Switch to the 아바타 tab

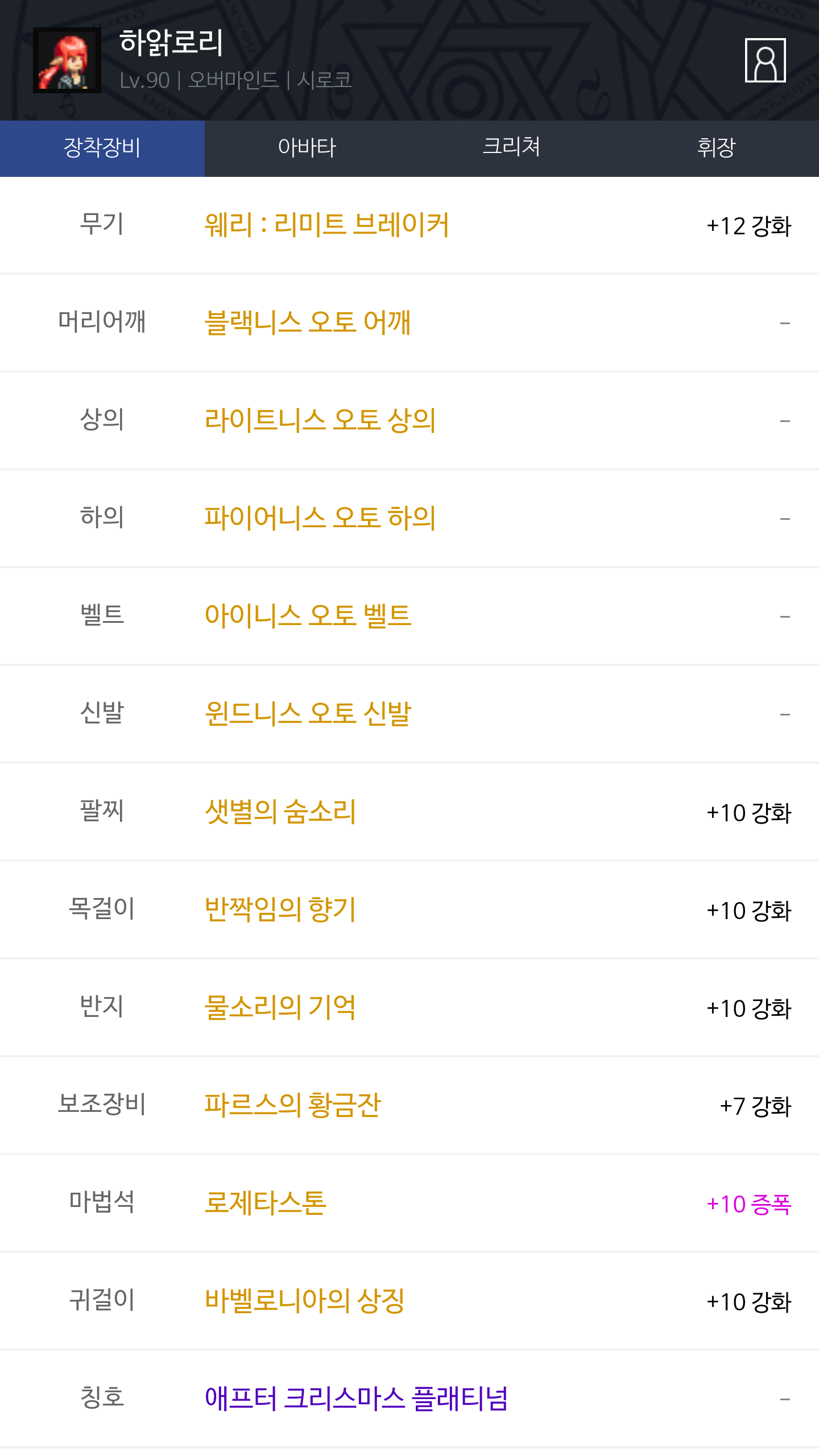[x=307, y=148]
